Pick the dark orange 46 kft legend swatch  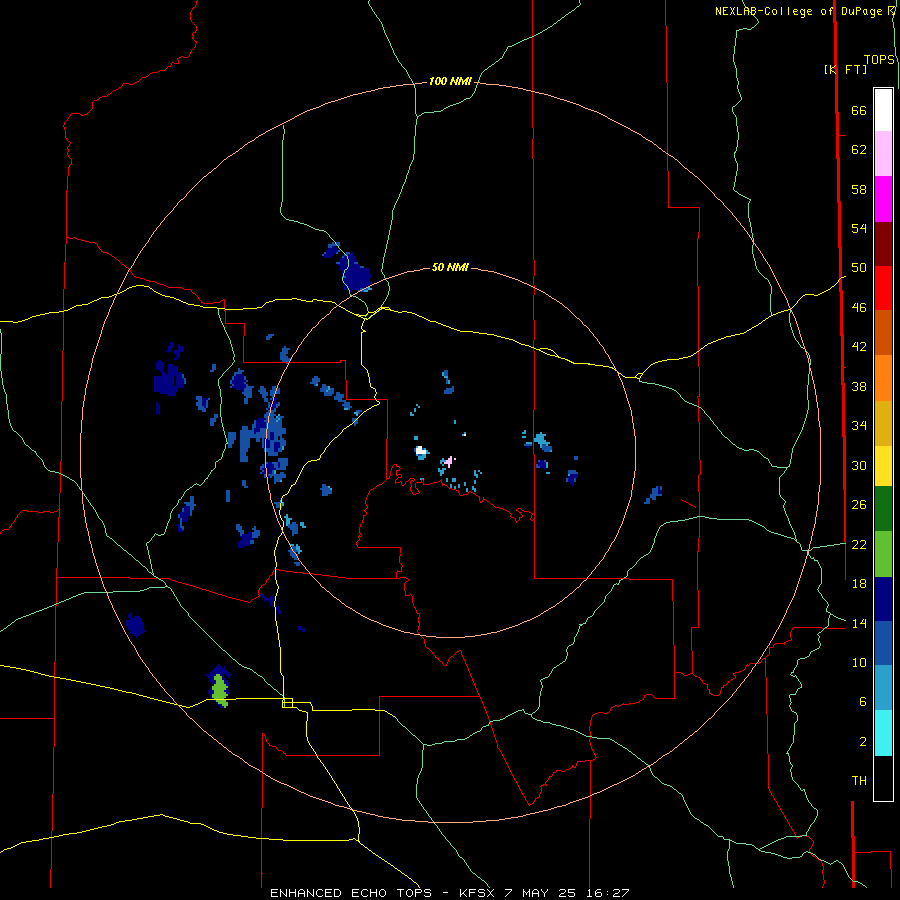(x=883, y=333)
